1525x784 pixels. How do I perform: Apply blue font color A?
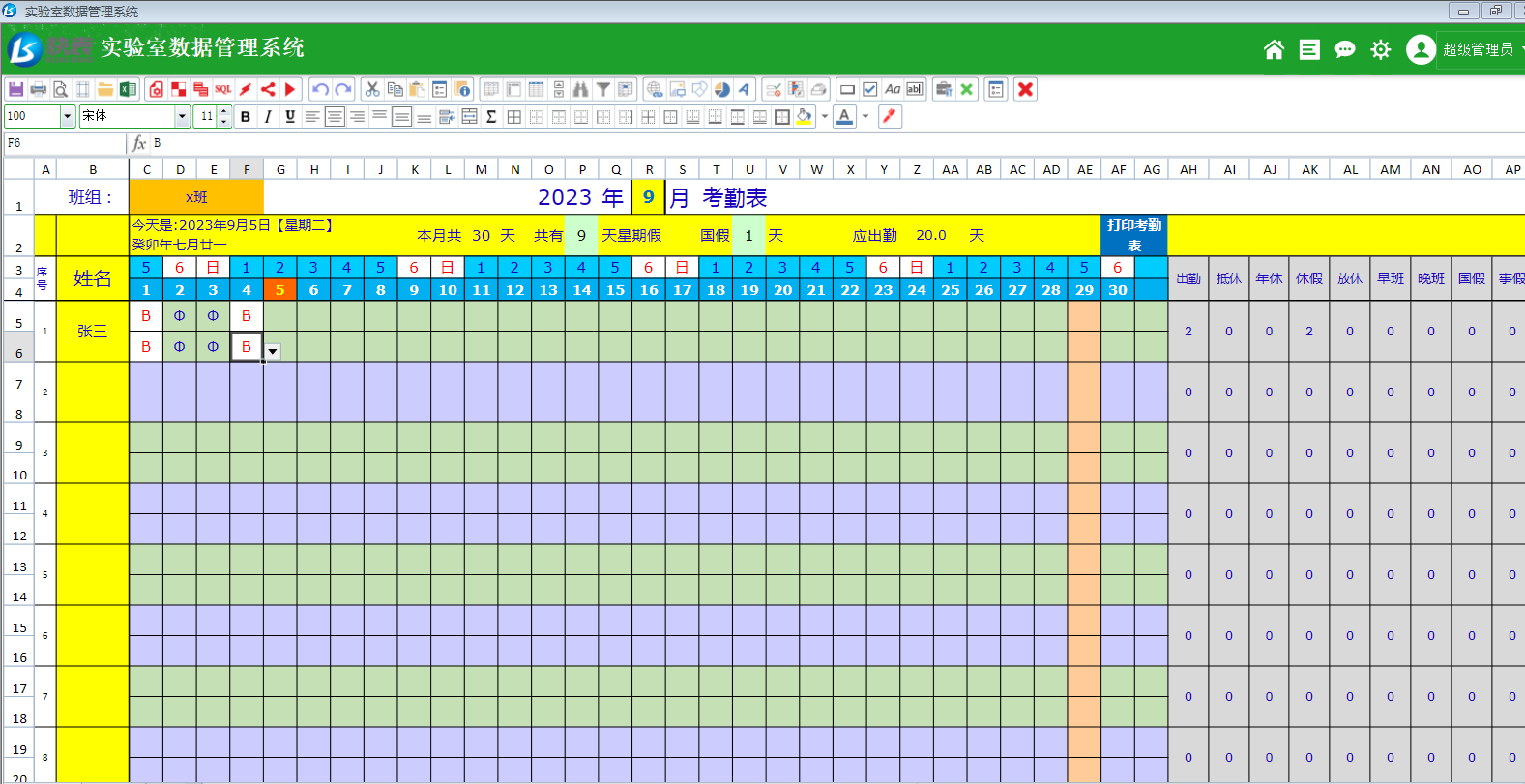pyautogui.click(x=845, y=117)
